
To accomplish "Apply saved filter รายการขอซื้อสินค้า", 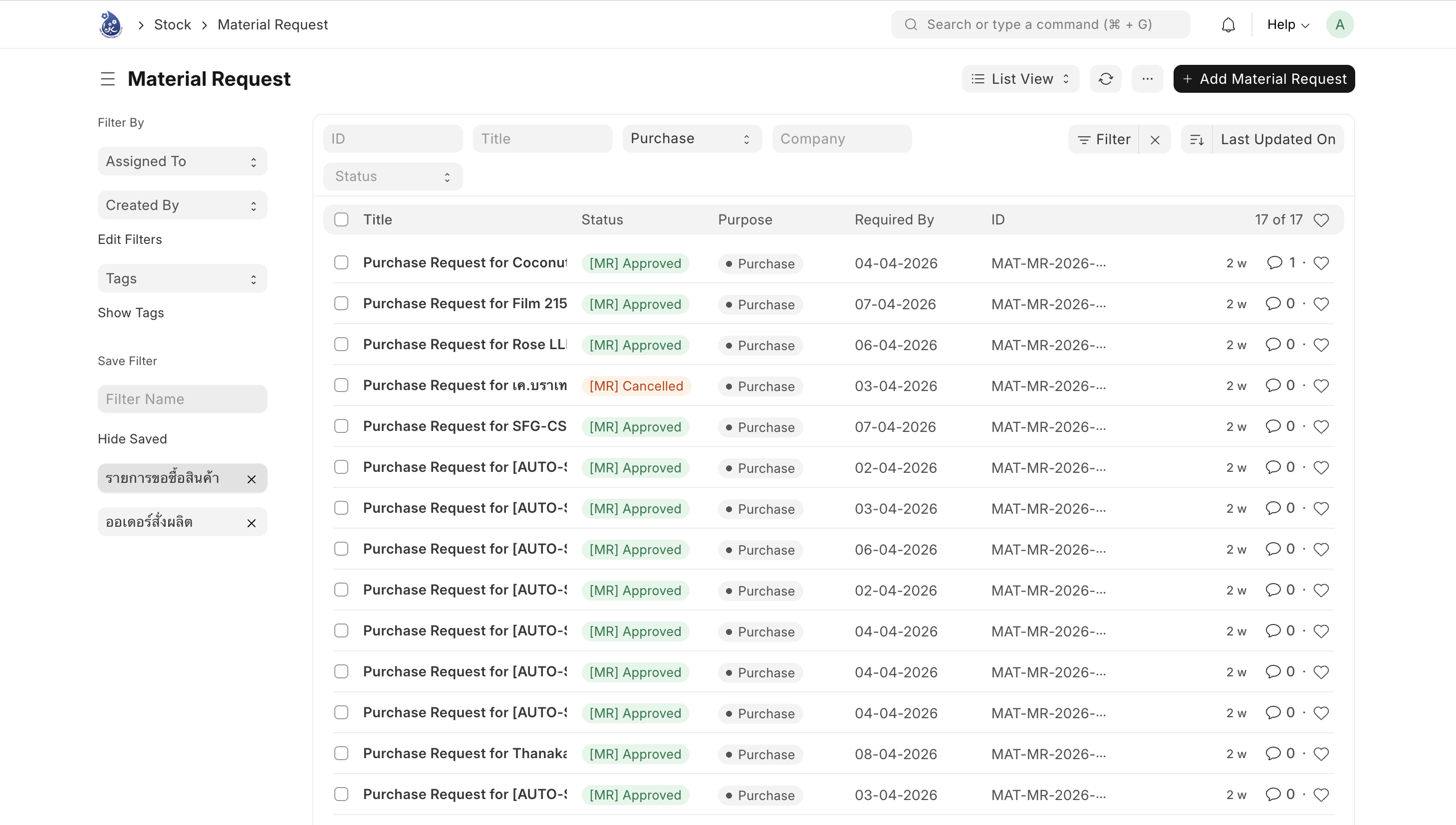I will pos(163,478).
